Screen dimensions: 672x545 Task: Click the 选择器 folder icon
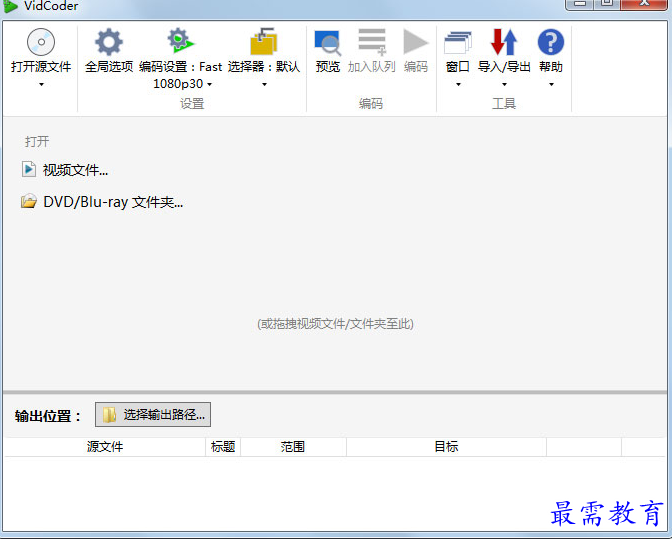tap(264, 42)
